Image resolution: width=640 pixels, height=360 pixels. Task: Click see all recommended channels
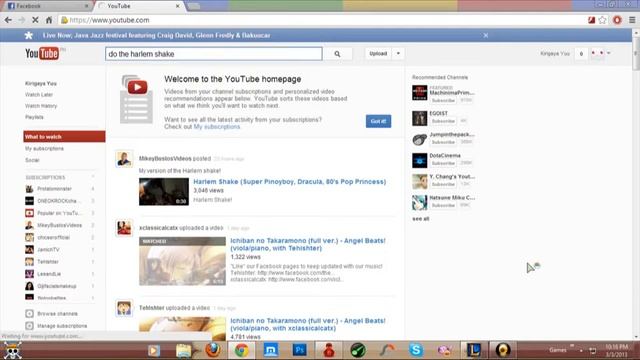coord(420,219)
